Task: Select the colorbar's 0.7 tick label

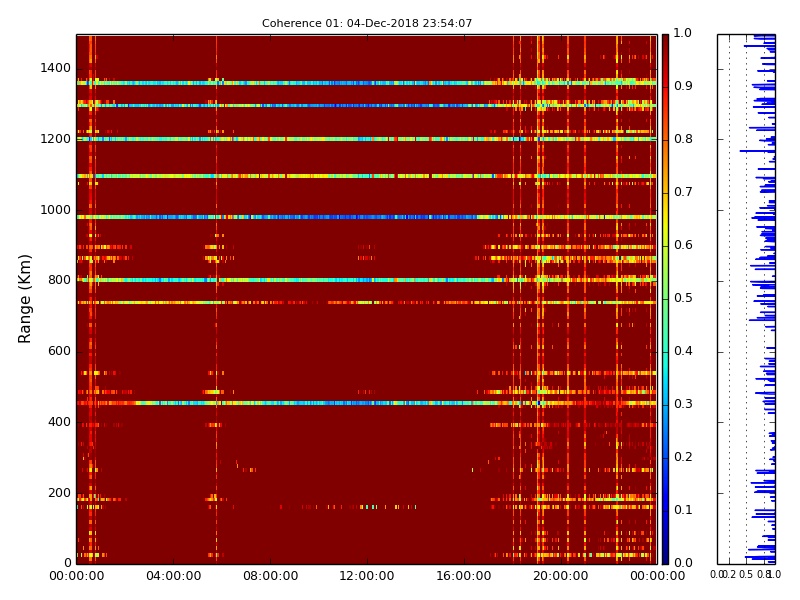Action: click(682, 192)
